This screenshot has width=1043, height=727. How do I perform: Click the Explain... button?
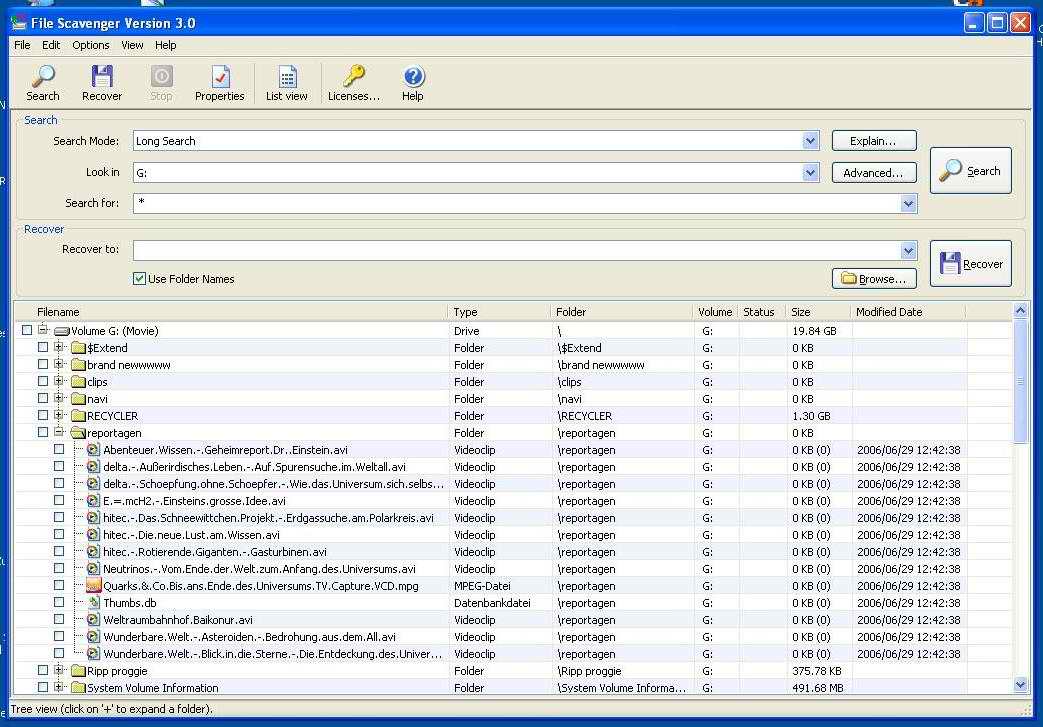(874, 141)
